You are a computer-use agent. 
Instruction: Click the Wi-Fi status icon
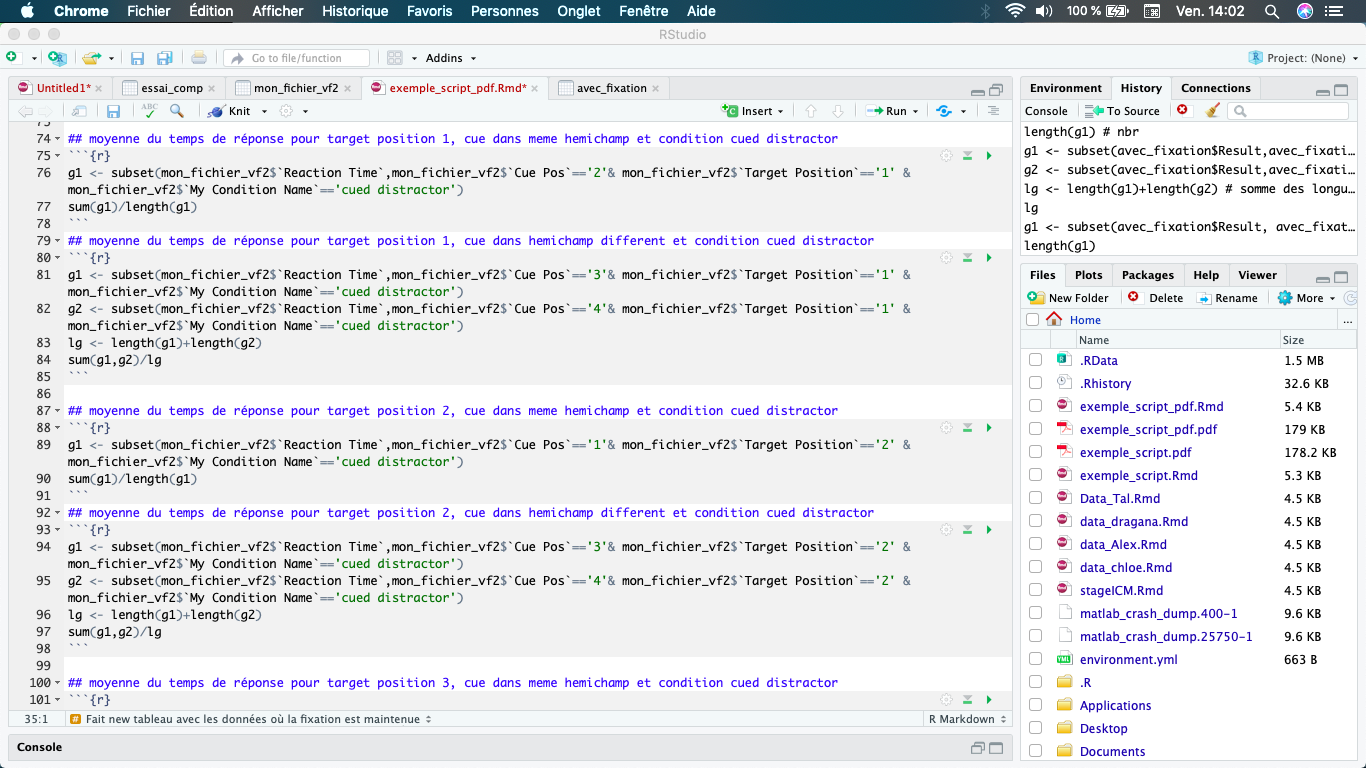[1016, 11]
